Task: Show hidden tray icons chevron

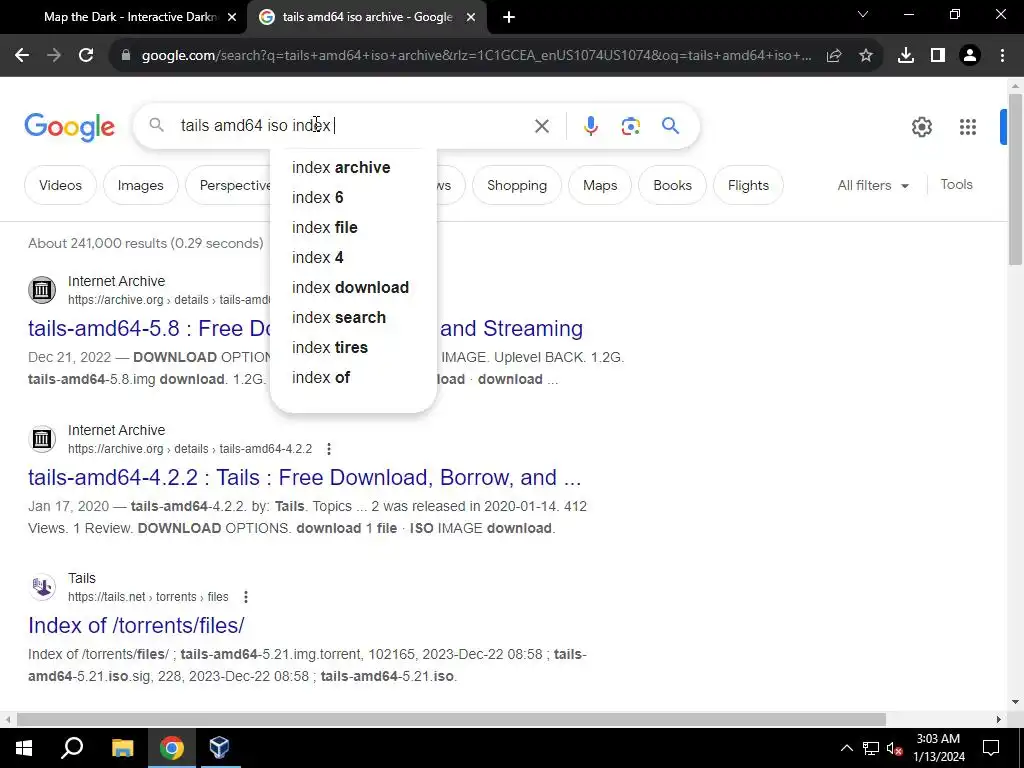Action: [x=846, y=748]
